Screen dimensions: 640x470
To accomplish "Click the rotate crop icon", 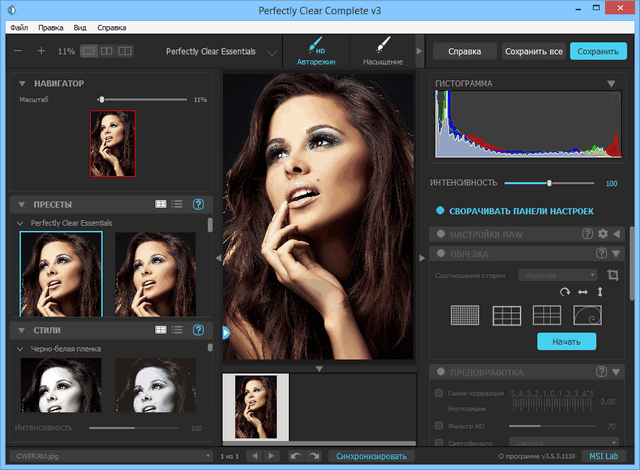I will coord(565,292).
